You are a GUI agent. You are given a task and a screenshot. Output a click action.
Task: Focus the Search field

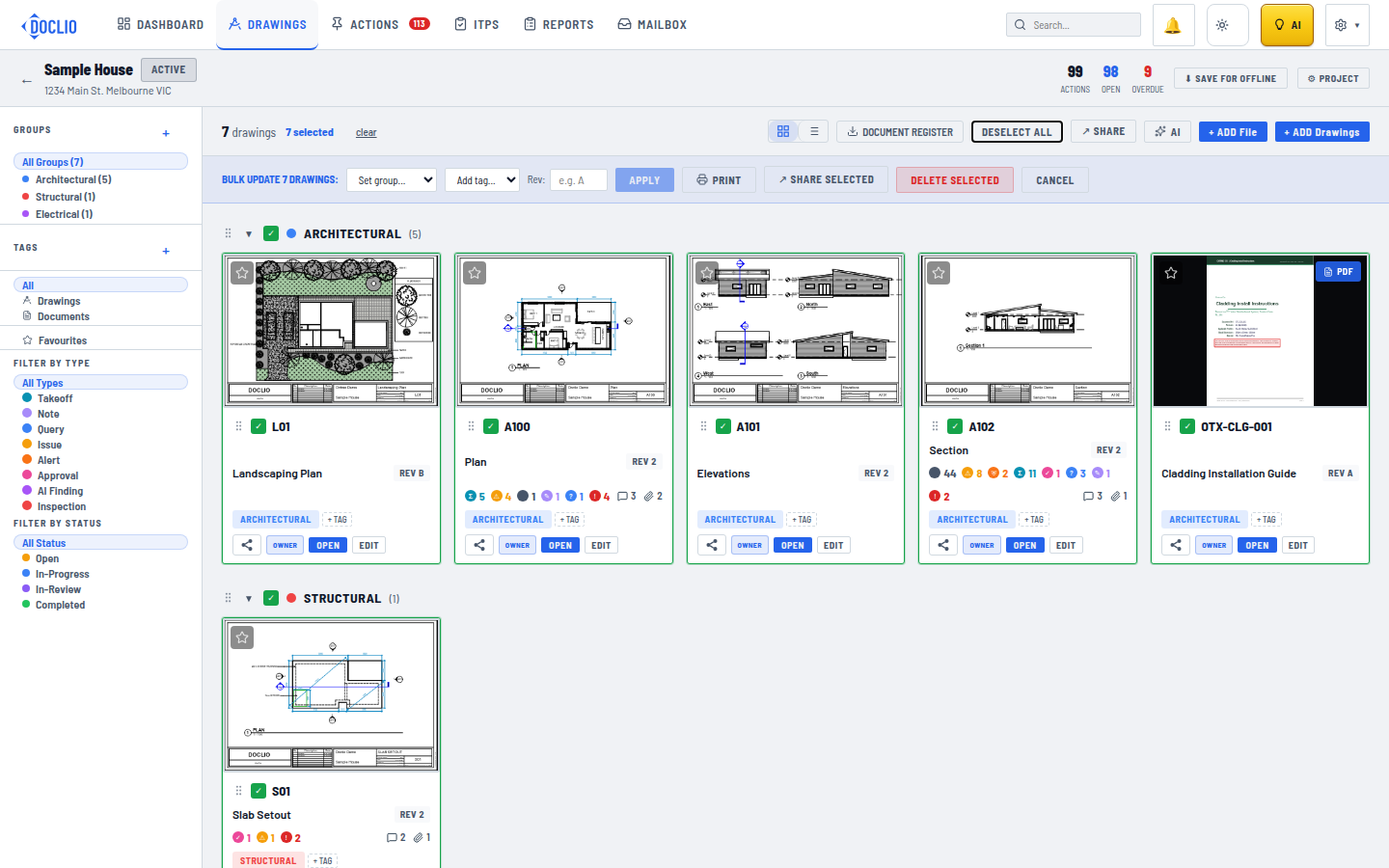click(x=1074, y=25)
